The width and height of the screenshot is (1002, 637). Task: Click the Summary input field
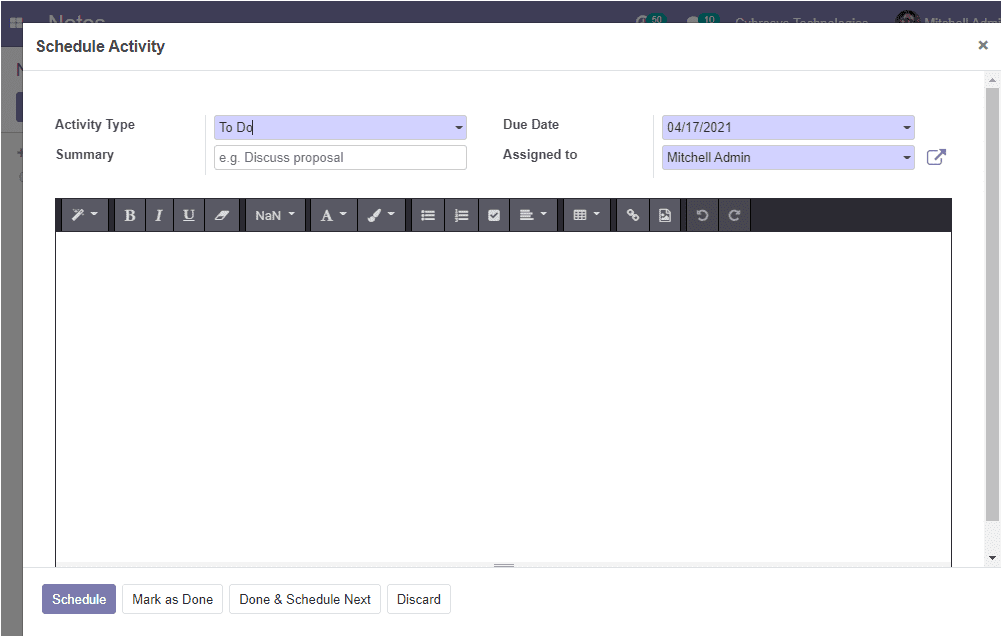point(340,157)
